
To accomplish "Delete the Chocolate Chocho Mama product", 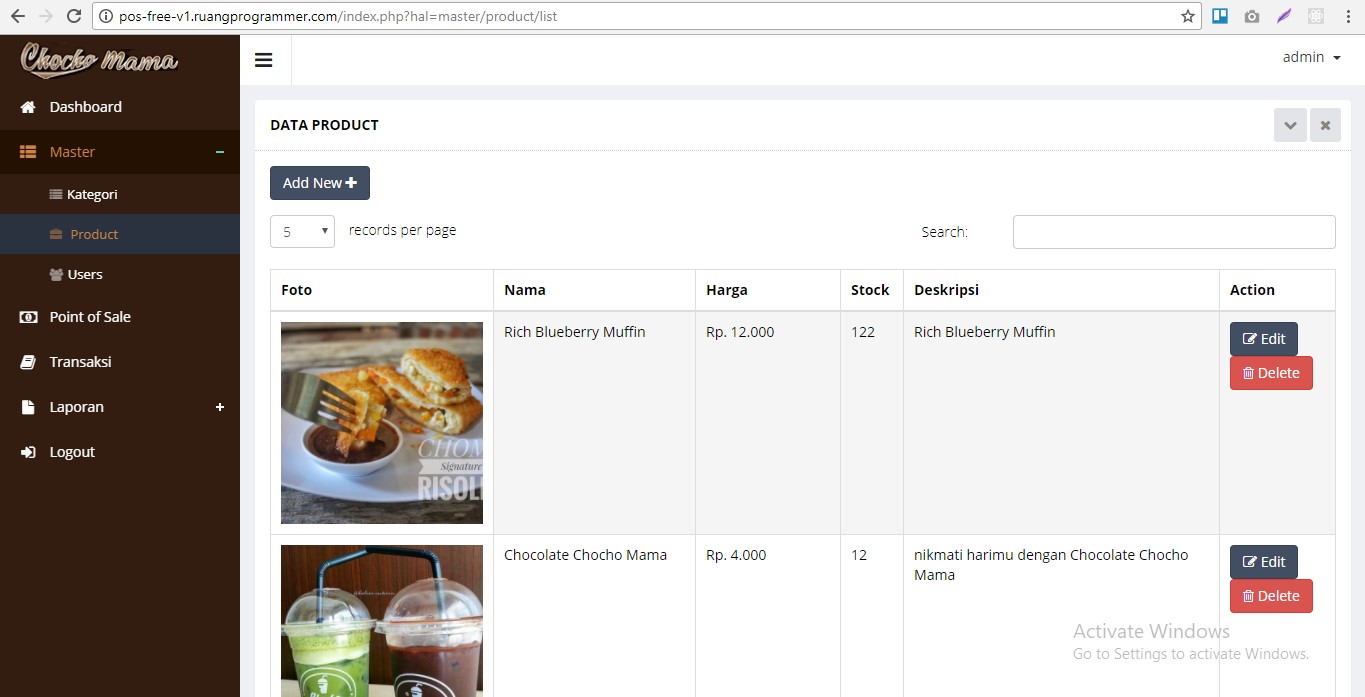I will (x=1271, y=596).
